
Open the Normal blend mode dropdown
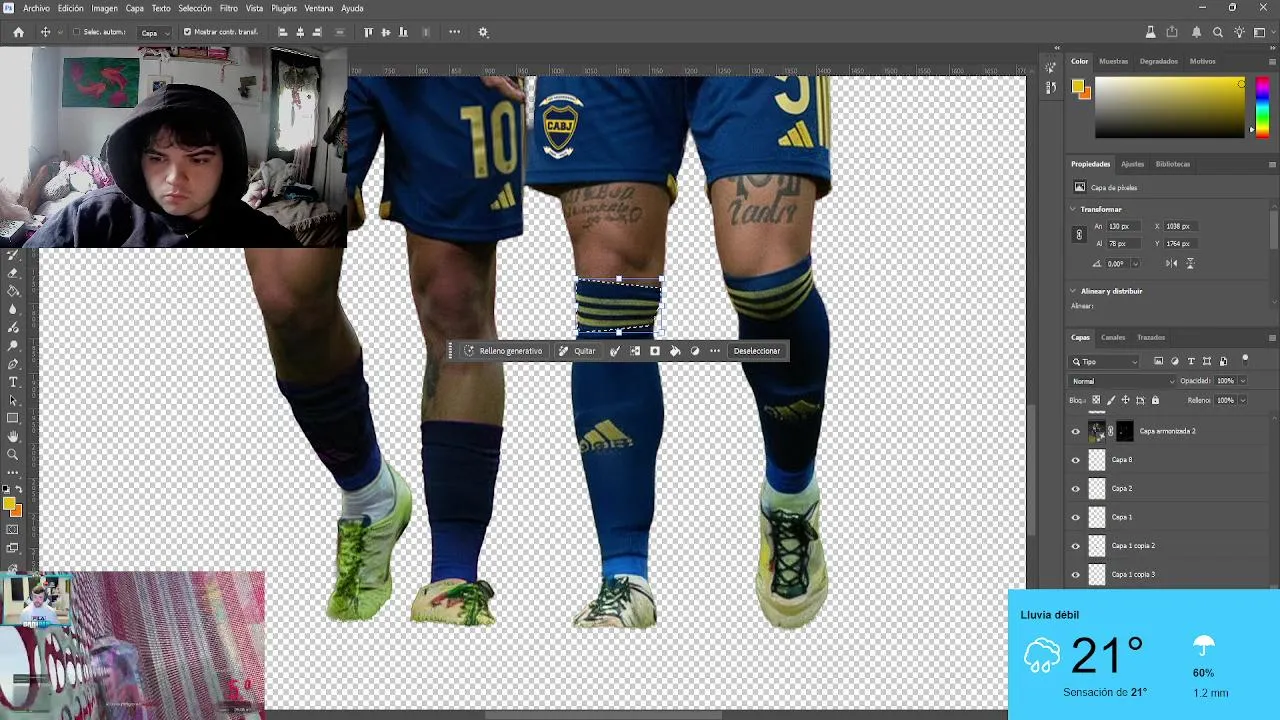click(x=1123, y=381)
